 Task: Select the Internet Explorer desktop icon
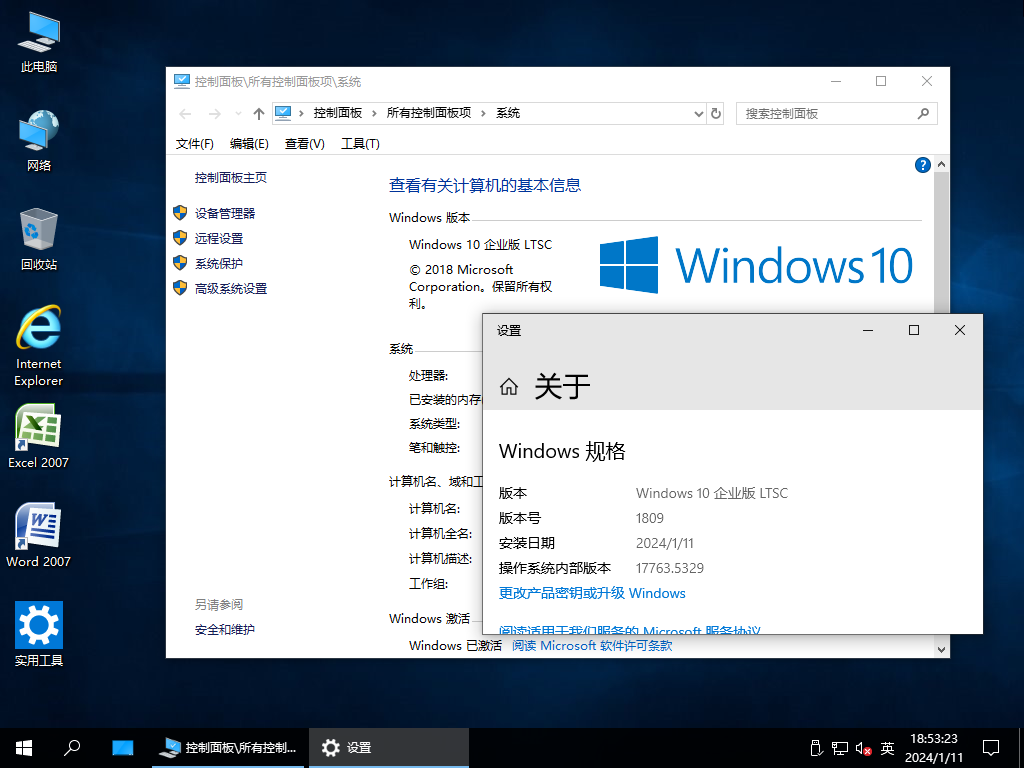coord(39,346)
